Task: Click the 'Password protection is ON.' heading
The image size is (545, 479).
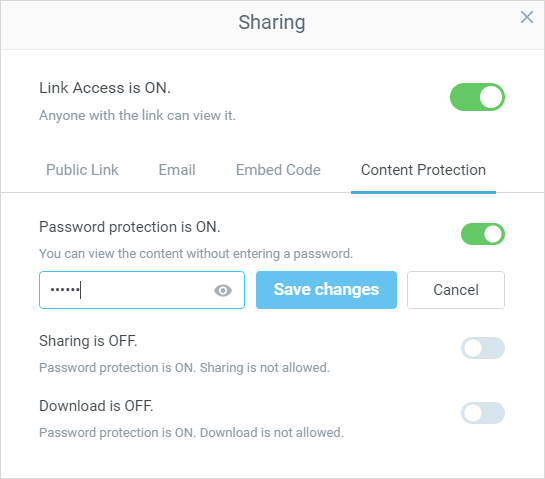Action: click(x=130, y=227)
